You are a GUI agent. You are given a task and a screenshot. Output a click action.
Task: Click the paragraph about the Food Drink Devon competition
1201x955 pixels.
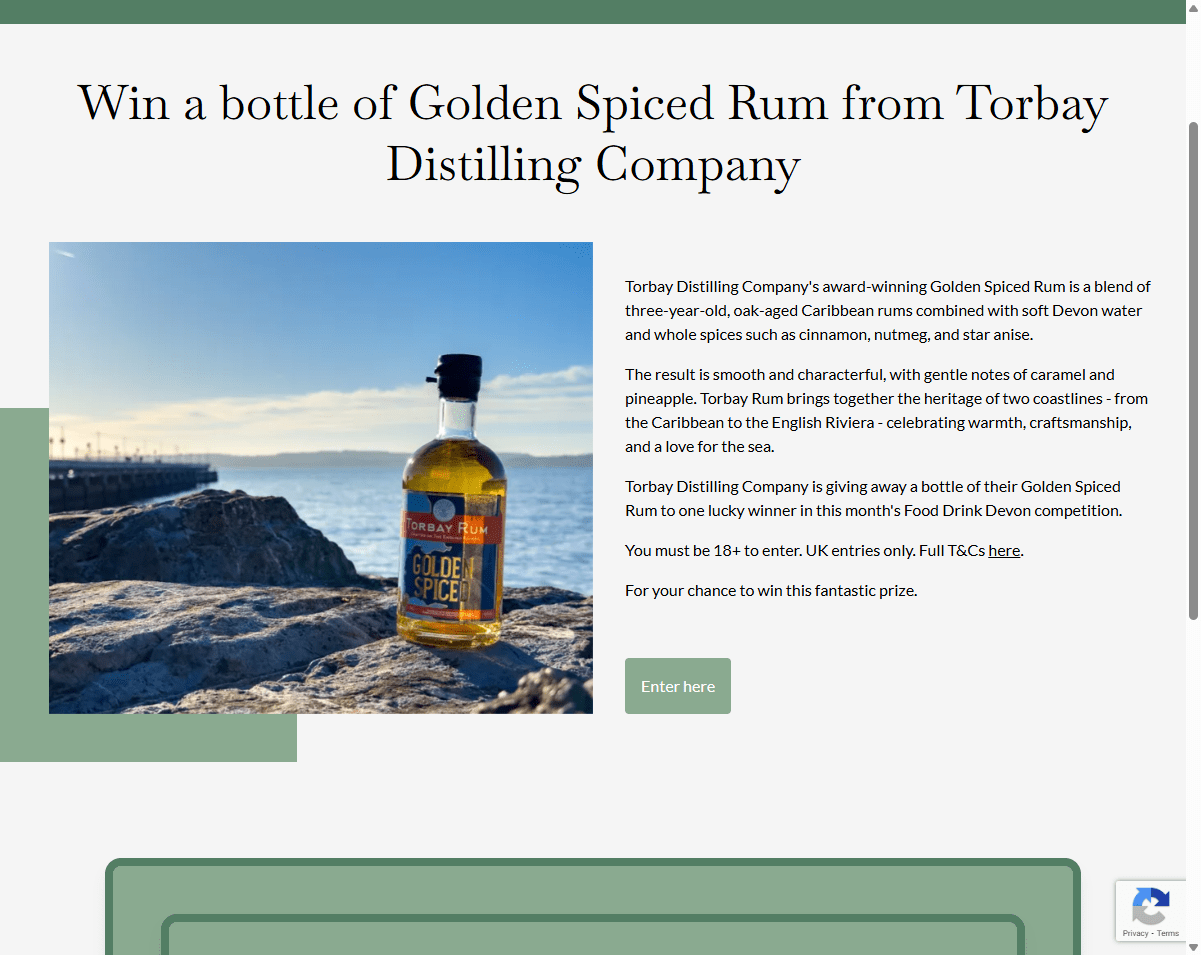pos(874,498)
